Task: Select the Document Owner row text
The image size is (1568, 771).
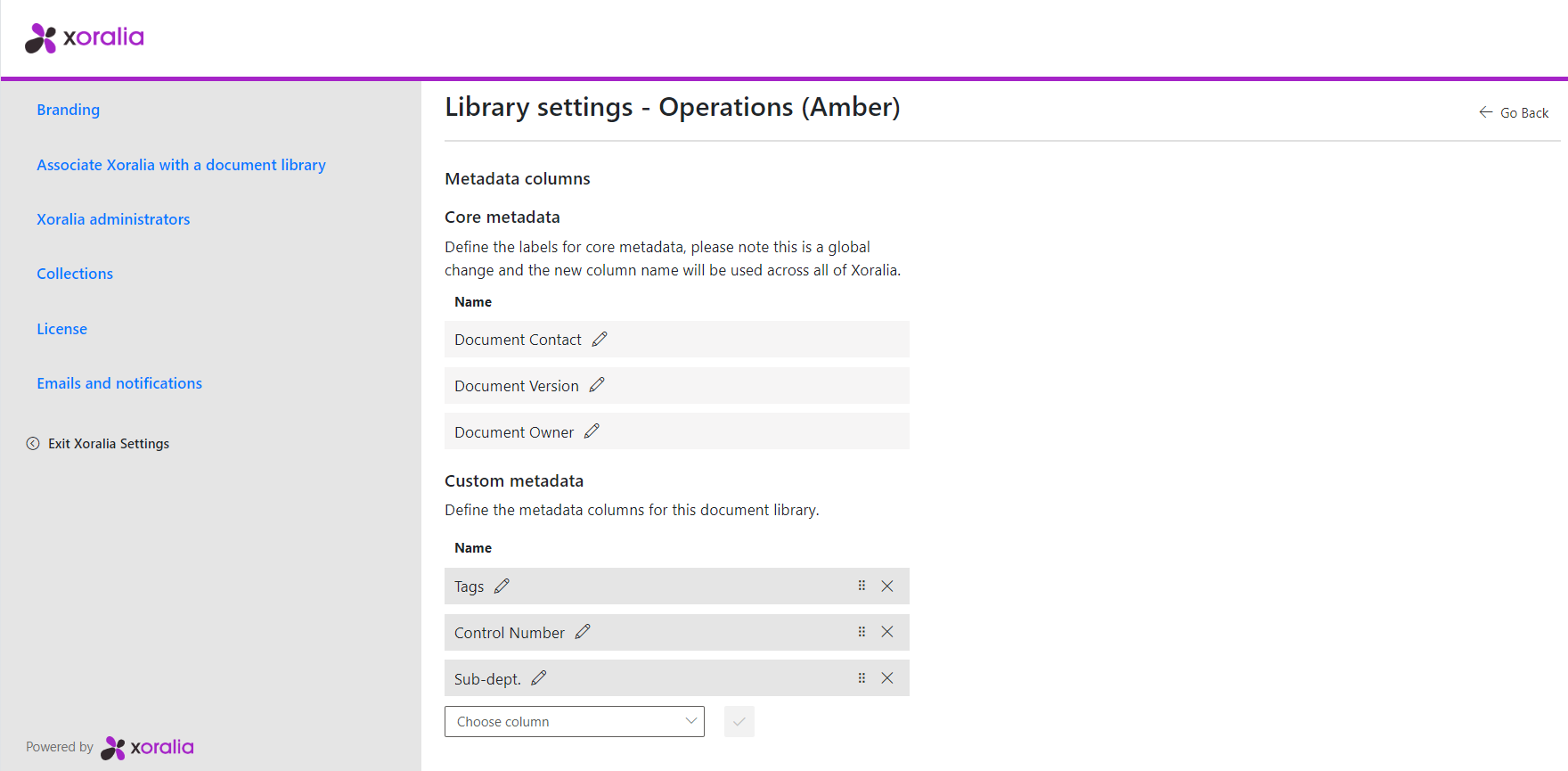Action: (514, 432)
